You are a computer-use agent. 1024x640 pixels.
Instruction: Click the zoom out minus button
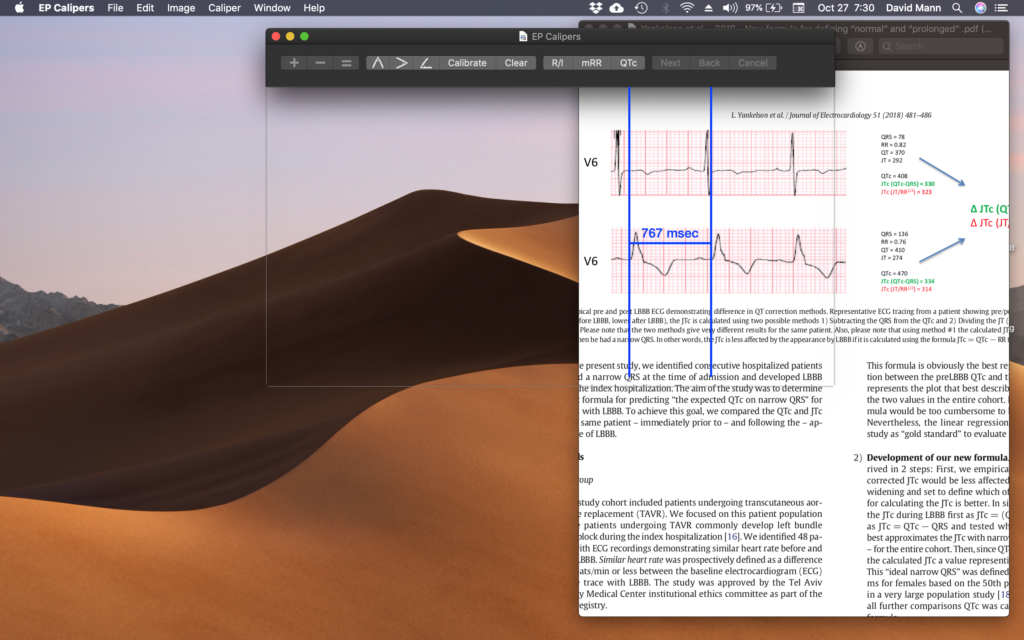(x=320, y=63)
